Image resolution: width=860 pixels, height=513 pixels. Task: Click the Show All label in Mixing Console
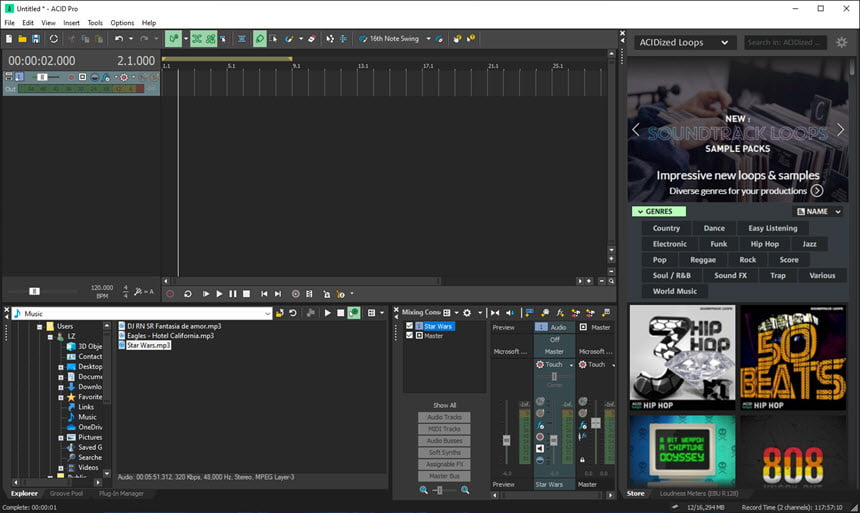tap(444, 405)
